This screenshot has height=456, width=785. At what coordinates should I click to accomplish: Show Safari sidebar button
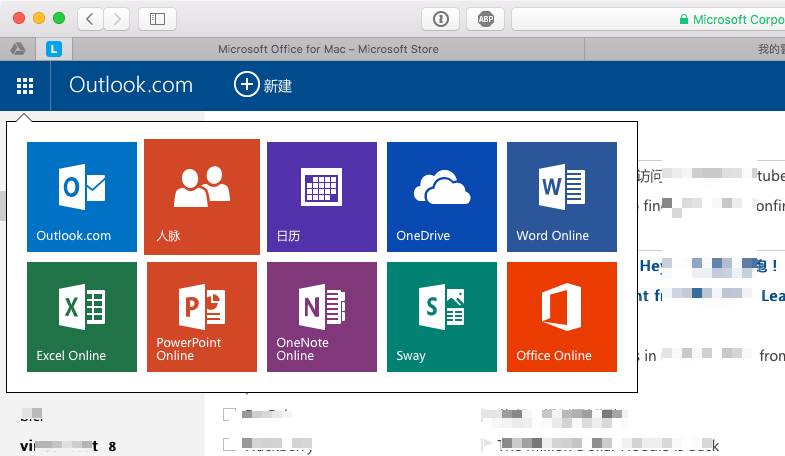pos(157,19)
